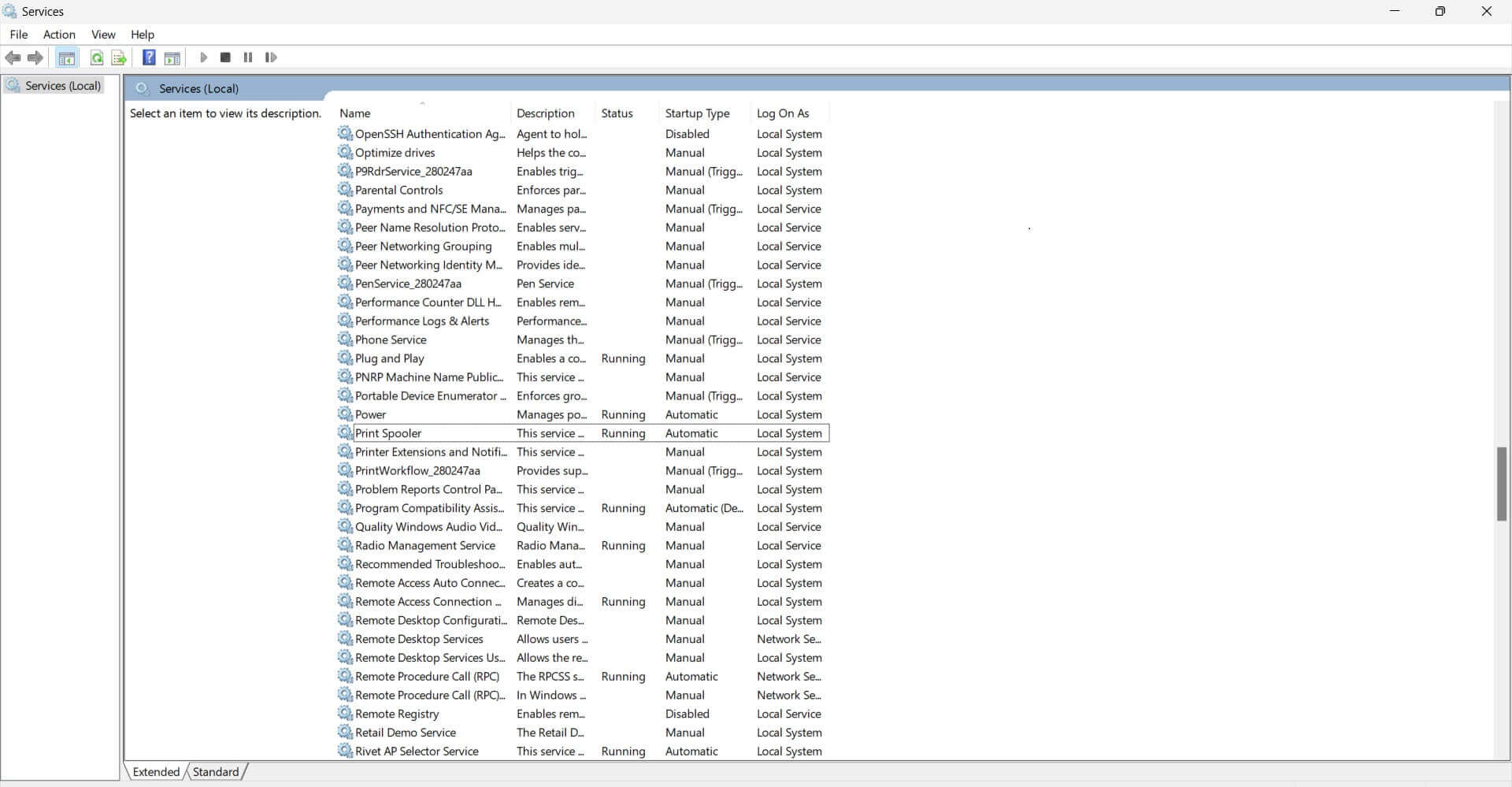This screenshot has width=1512, height=787.
Task: Export the services list to a file
Action: point(118,58)
